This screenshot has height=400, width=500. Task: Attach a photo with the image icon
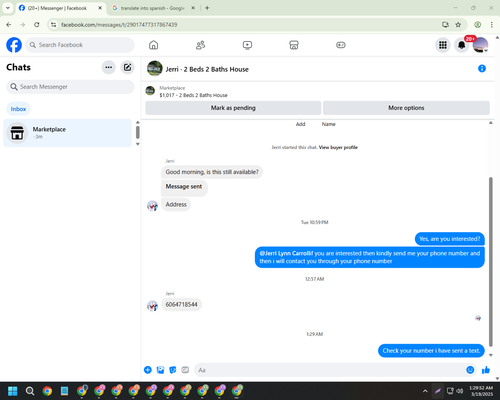pos(160,370)
